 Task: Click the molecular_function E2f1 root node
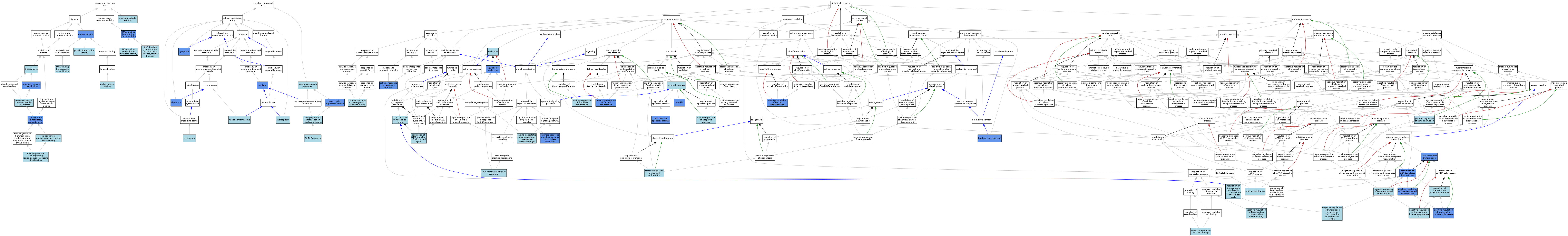[x=105, y=4]
